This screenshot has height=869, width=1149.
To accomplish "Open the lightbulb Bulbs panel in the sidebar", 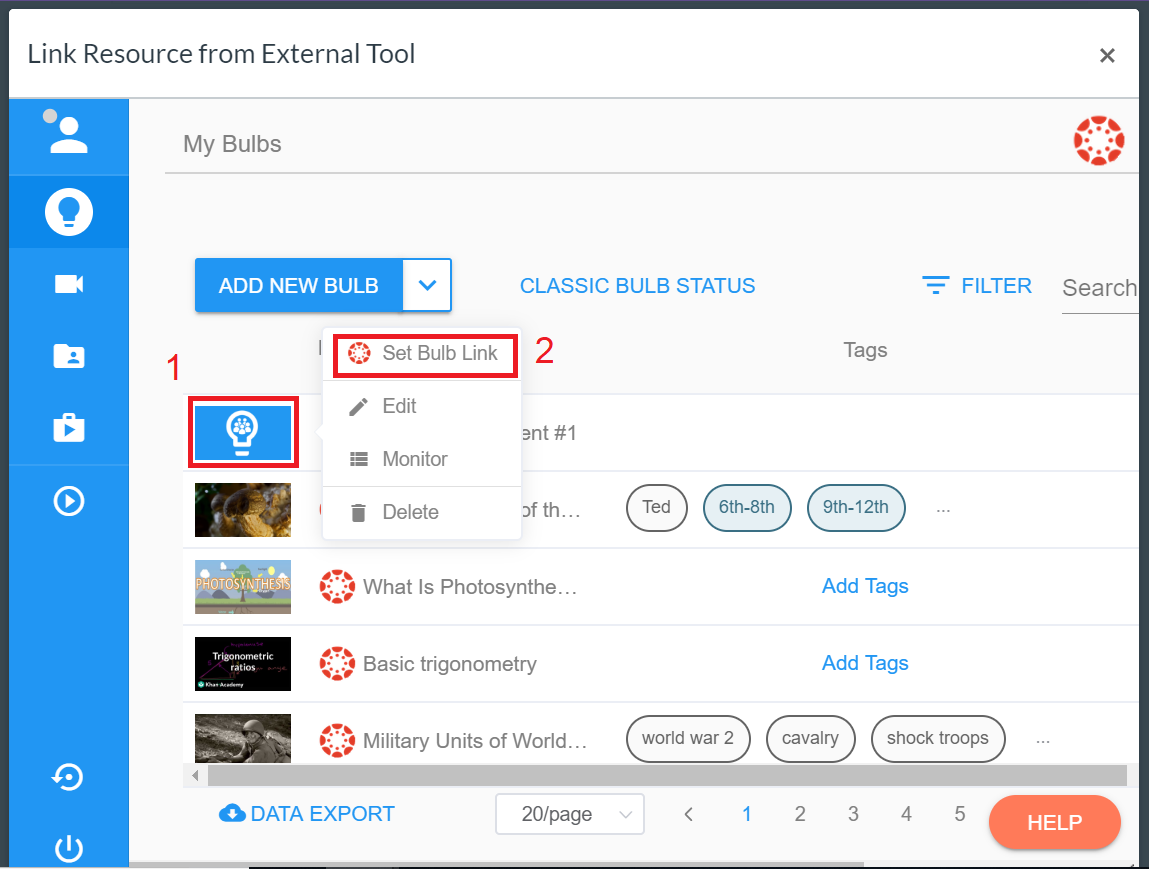I will (x=69, y=211).
